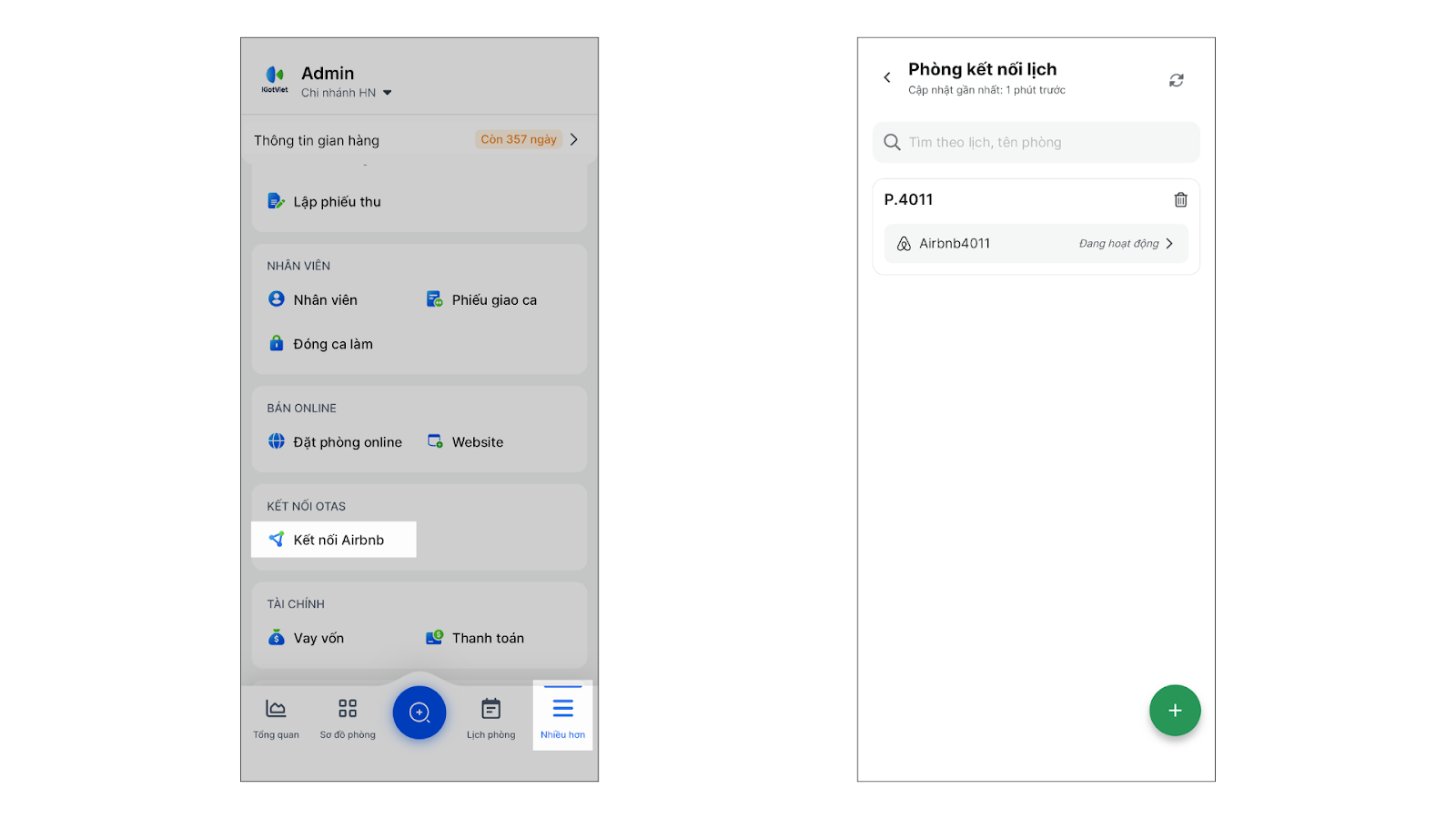
Task: Expand Thông tin gian hàng chevron
Action: (574, 140)
